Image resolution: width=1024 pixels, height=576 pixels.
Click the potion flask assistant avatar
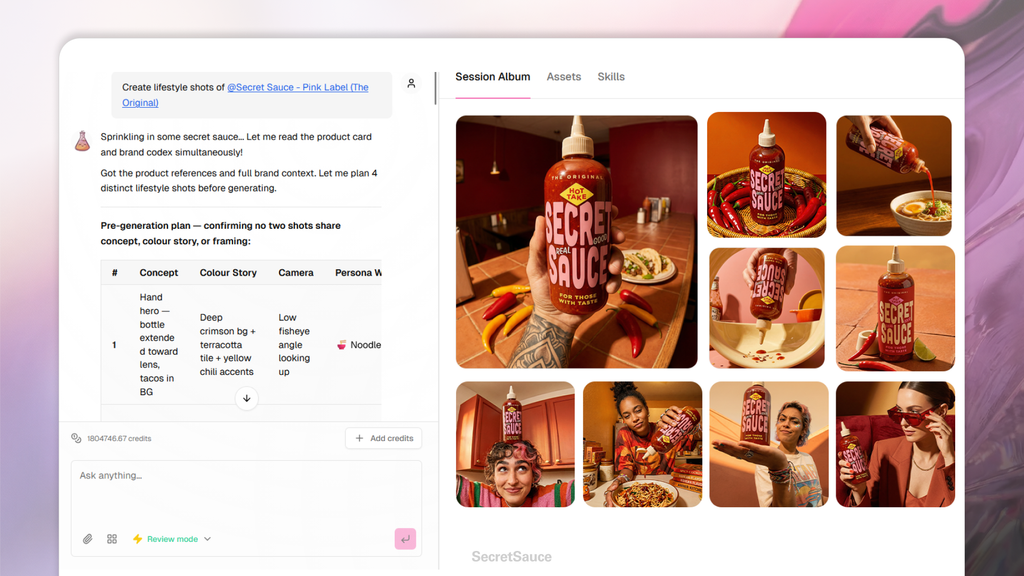[x=83, y=140]
